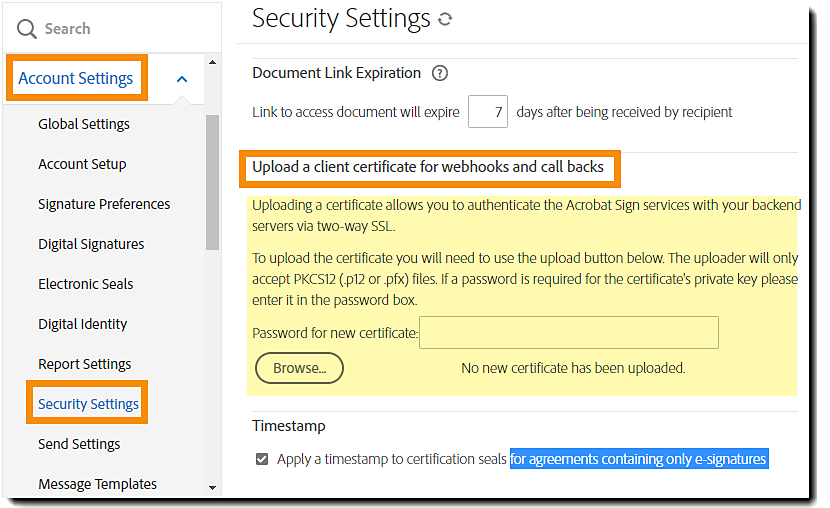Screen dimensions: 830x508
Task: Open the Account Settings menu heading
Action: (76, 78)
